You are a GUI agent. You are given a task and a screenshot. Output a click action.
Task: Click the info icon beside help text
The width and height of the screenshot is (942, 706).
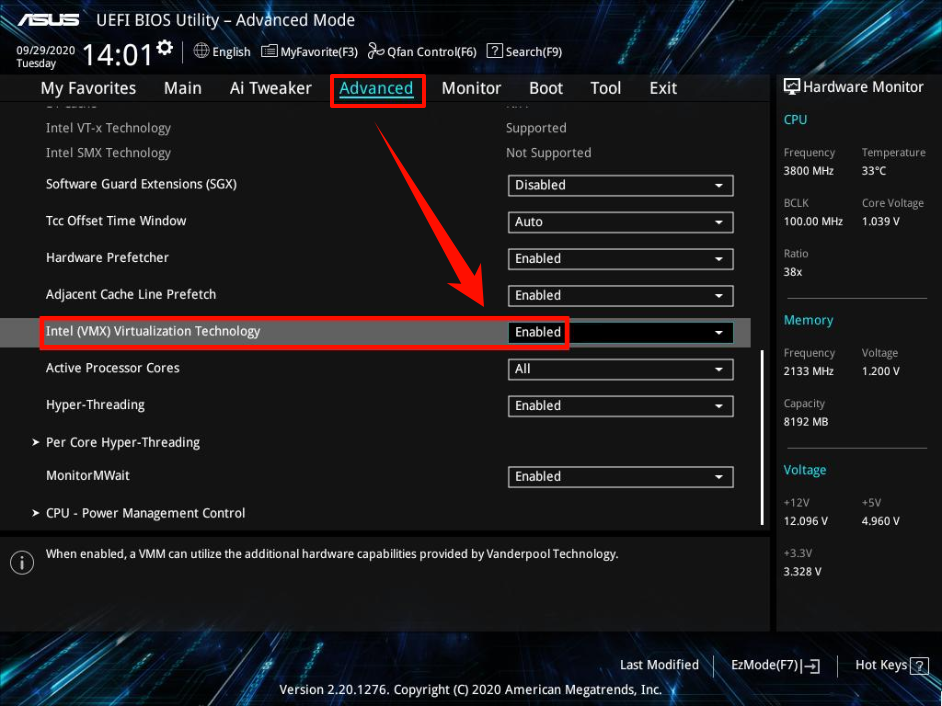pos(22,563)
